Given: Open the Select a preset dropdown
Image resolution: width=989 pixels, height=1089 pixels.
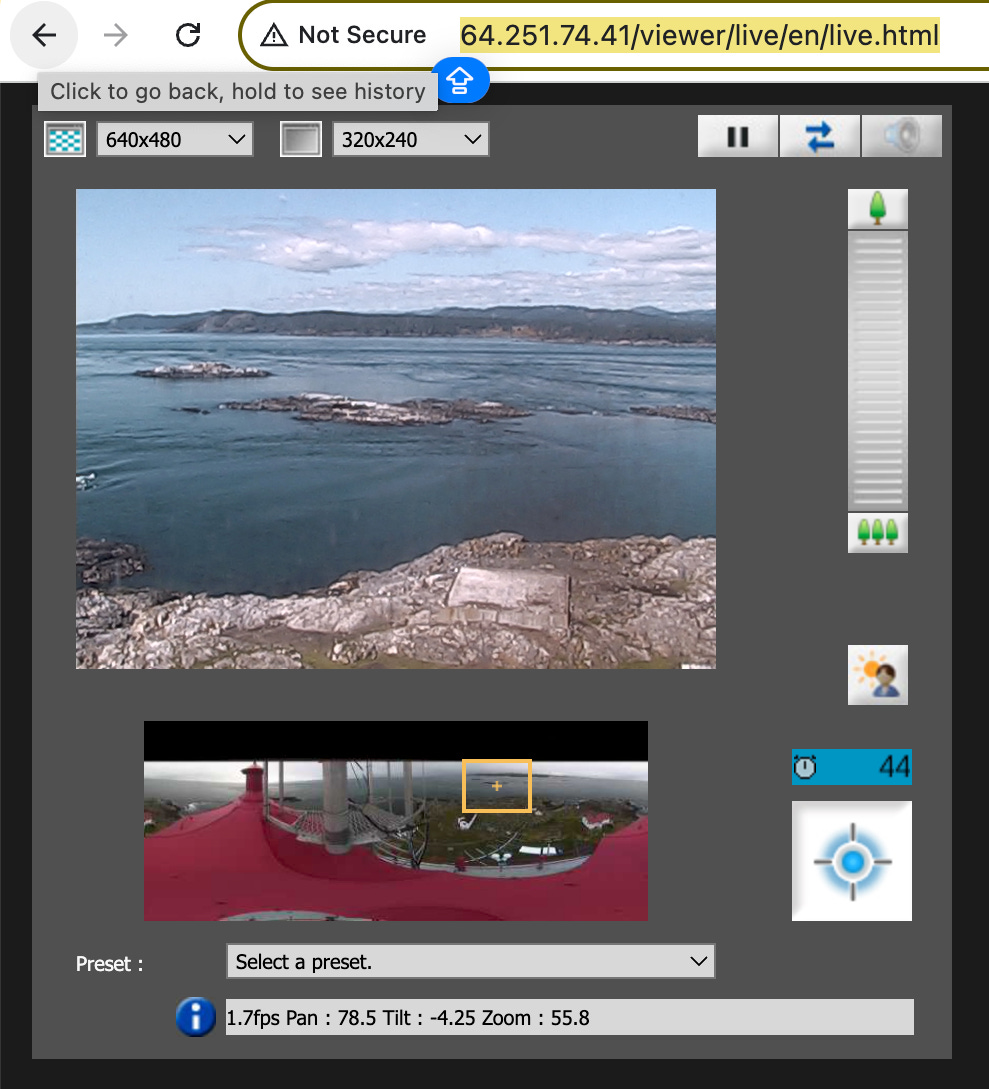Looking at the screenshot, I should pyautogui.click(x=471, y=961).
